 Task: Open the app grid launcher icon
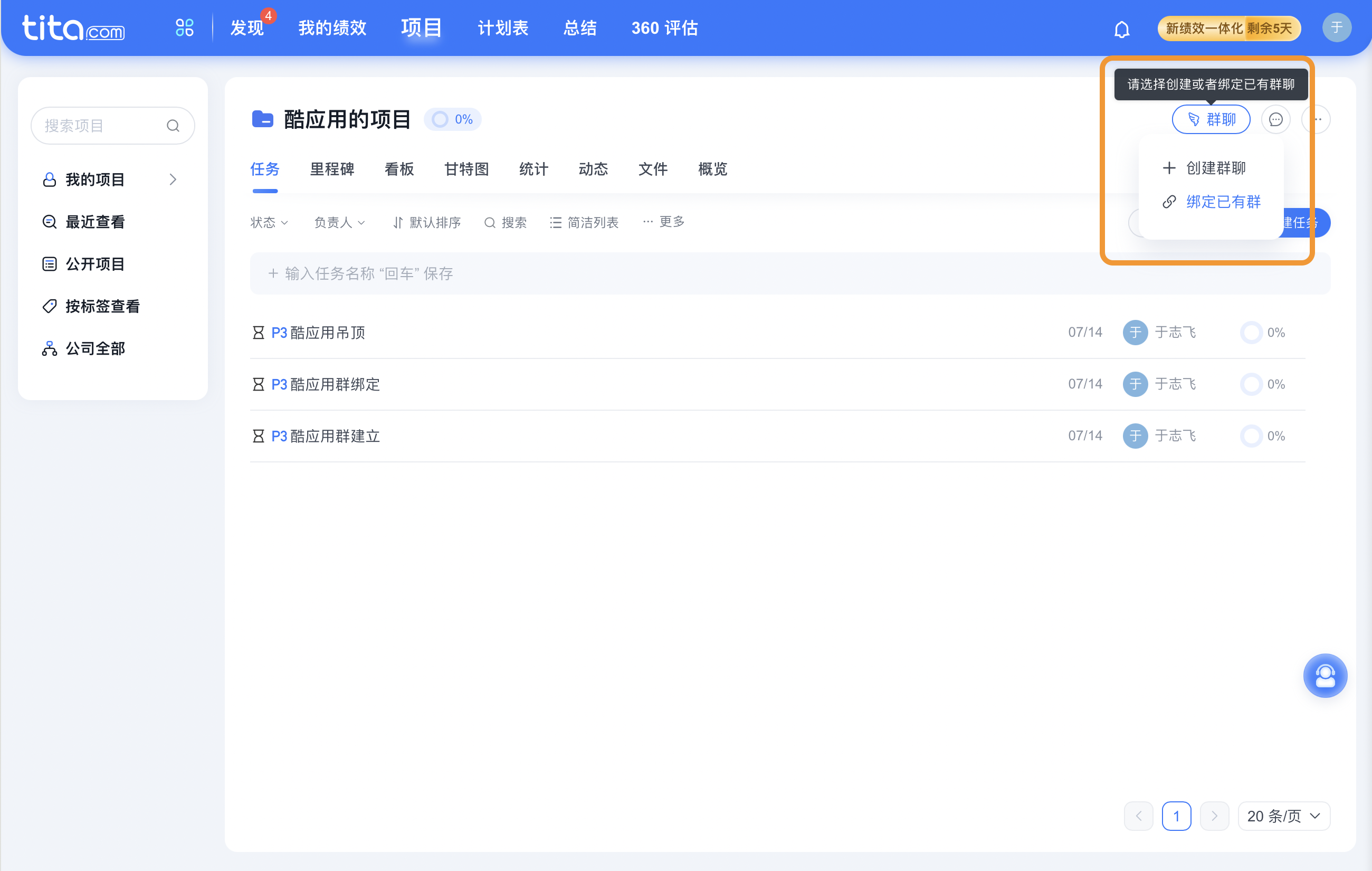[x=184, y=27]
